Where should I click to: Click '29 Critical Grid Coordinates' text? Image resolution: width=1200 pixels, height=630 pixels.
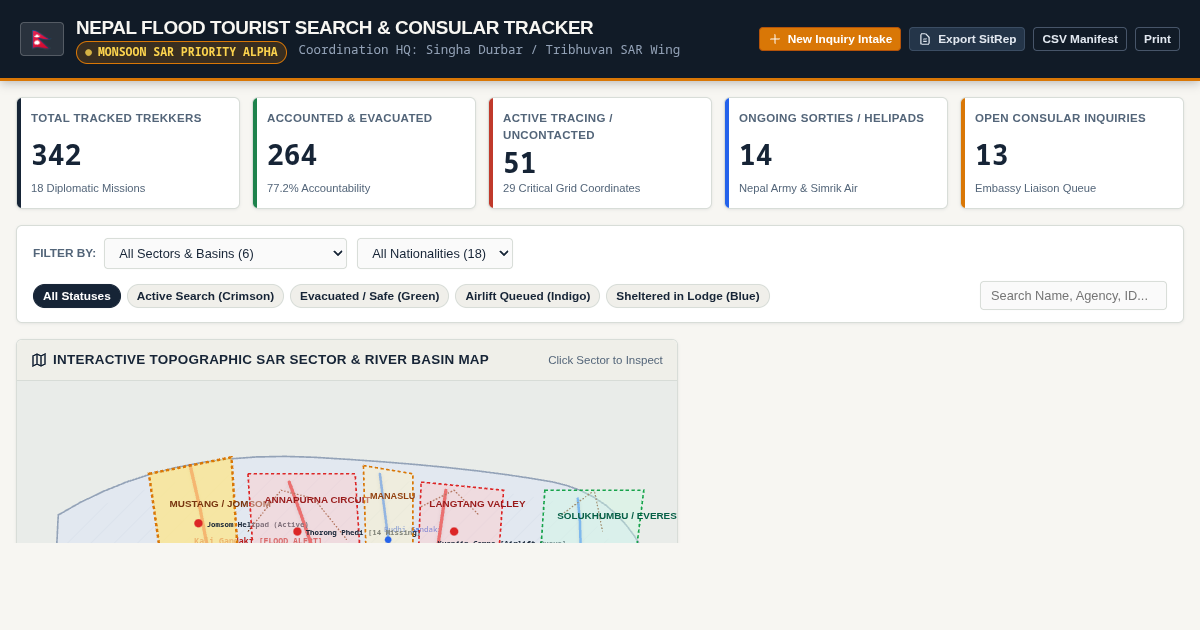click(x=571, y=188)
